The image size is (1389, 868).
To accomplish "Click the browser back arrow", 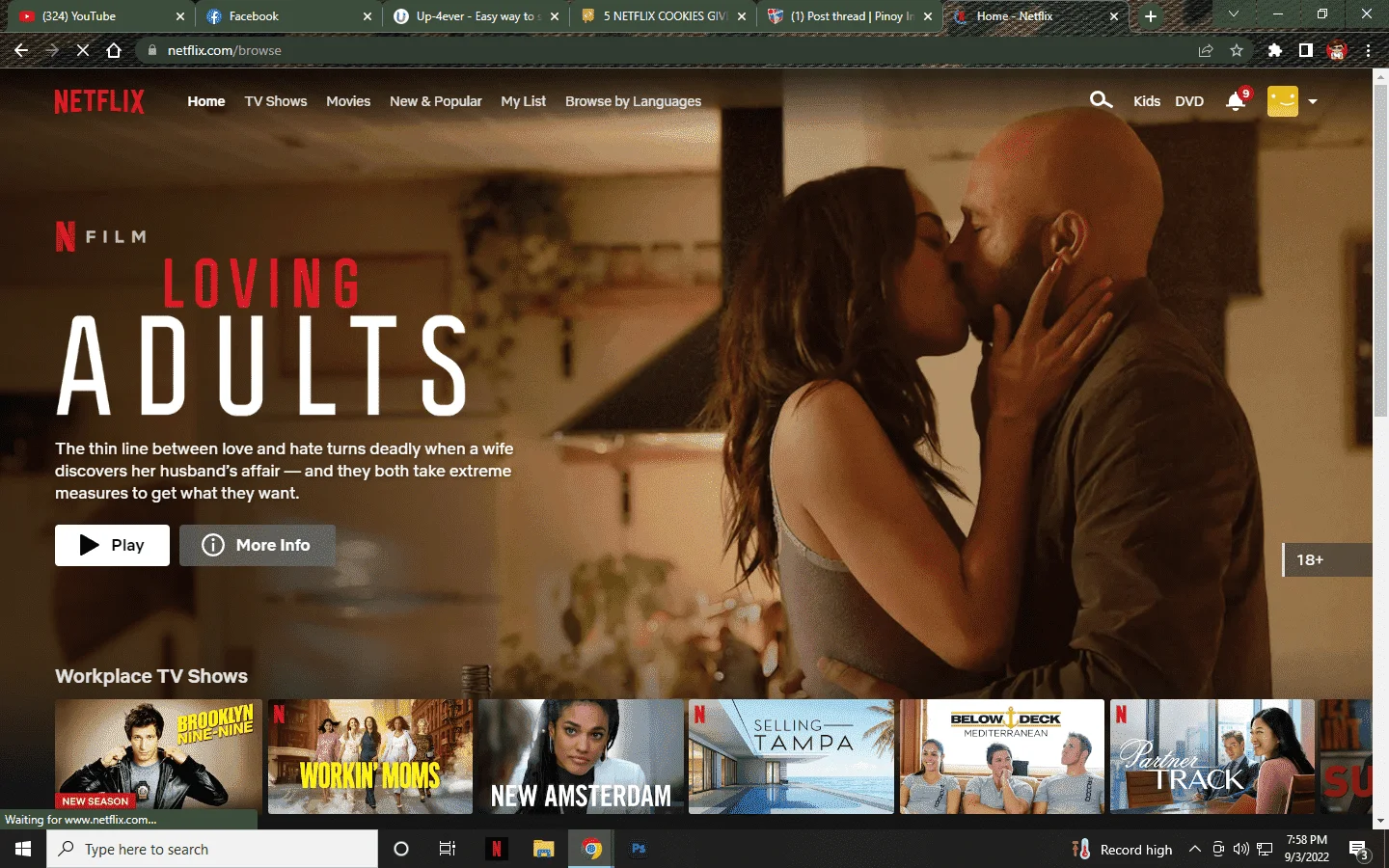I will (21, 50).
